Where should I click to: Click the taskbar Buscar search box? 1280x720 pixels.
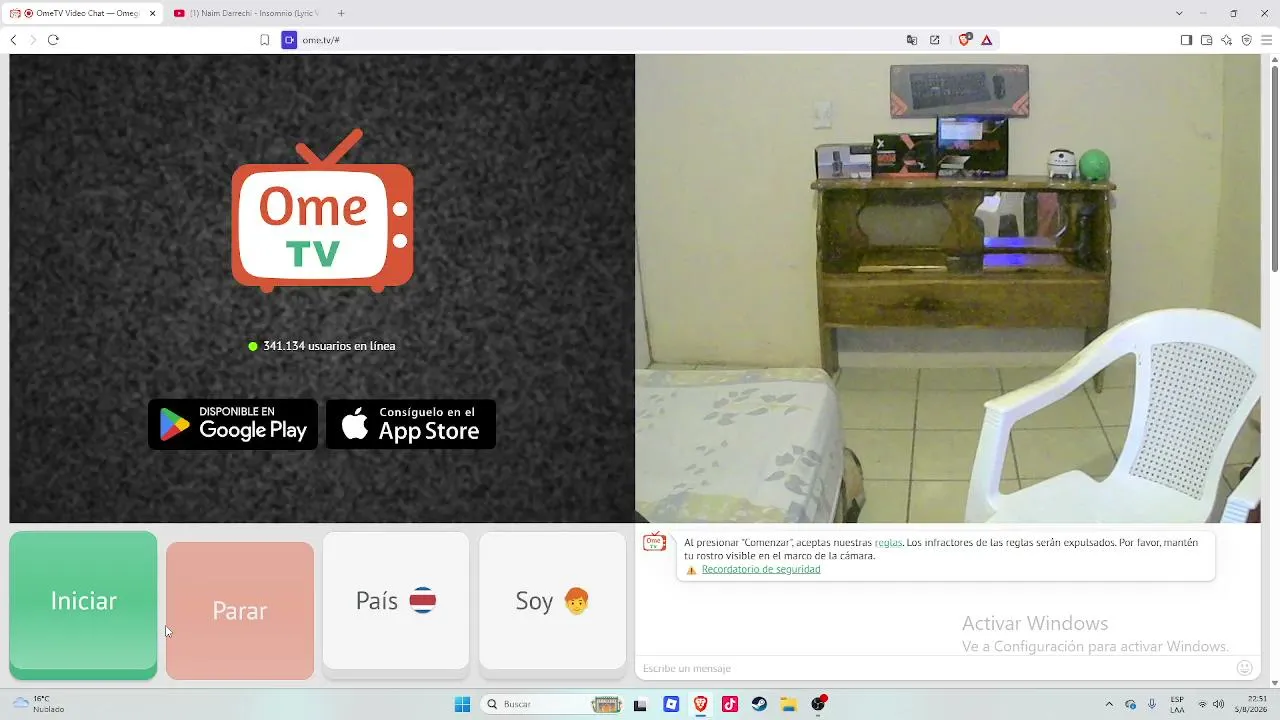(553, 704)
